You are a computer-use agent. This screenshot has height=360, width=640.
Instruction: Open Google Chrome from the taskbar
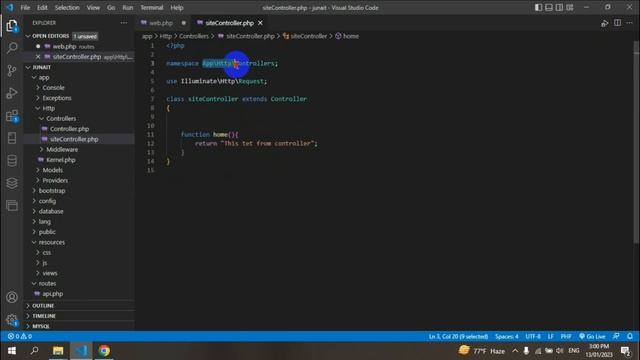tap(104, 351)
